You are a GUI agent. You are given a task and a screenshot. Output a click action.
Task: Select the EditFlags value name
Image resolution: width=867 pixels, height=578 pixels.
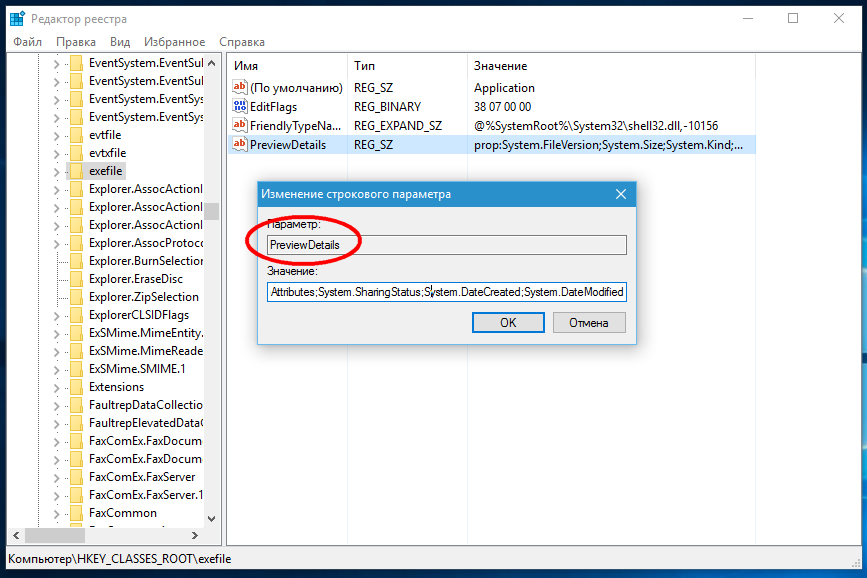coord(273,107)
